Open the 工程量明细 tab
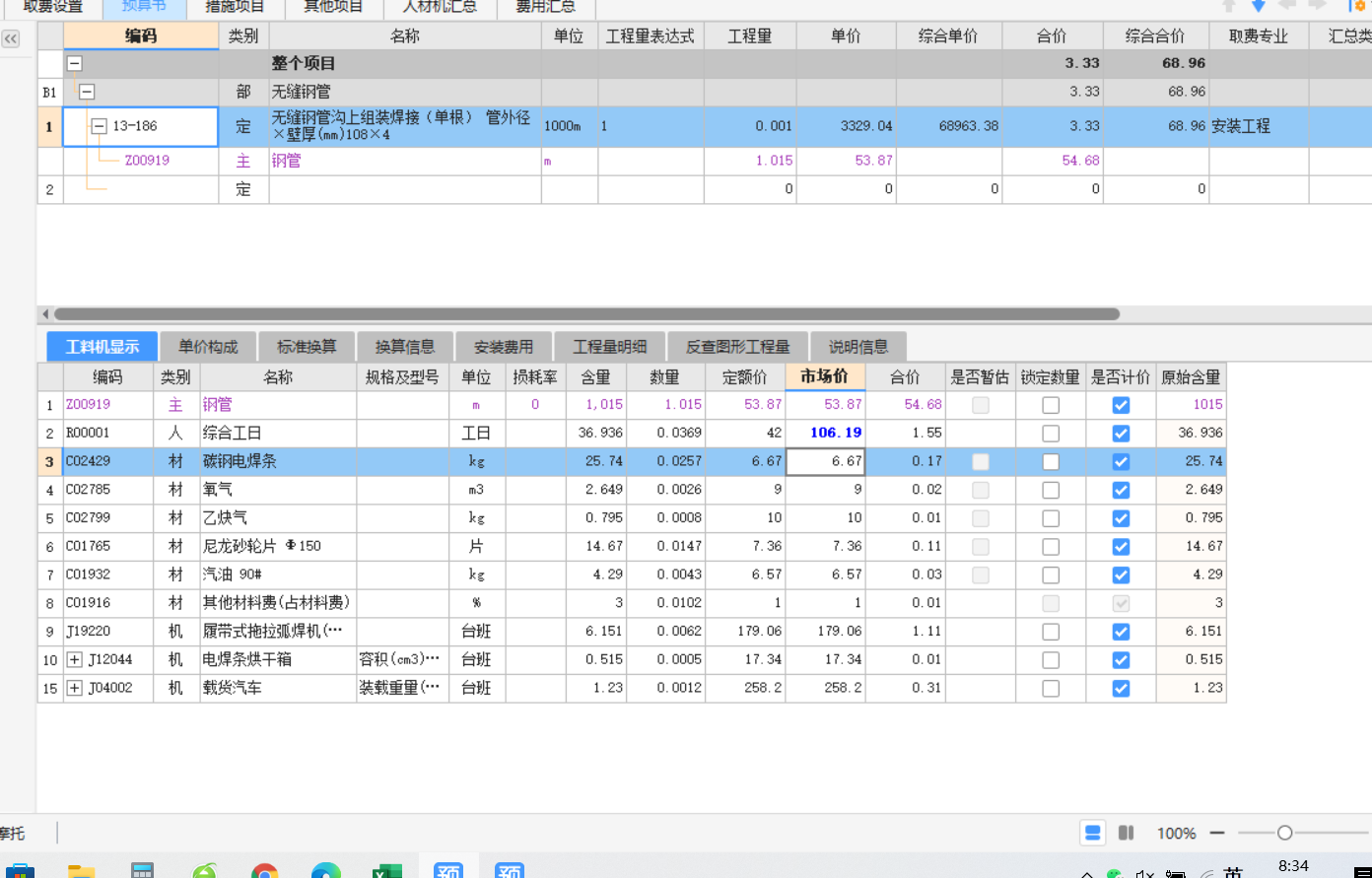 (610, 347)
